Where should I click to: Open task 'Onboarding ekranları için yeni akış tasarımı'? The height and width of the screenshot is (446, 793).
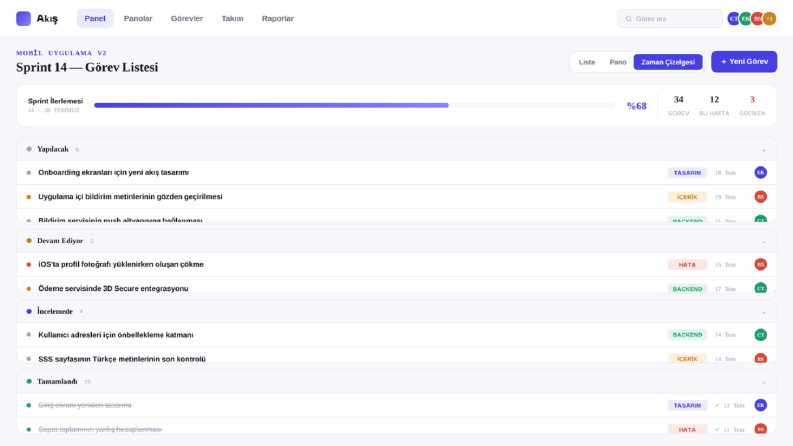point(113,172)
